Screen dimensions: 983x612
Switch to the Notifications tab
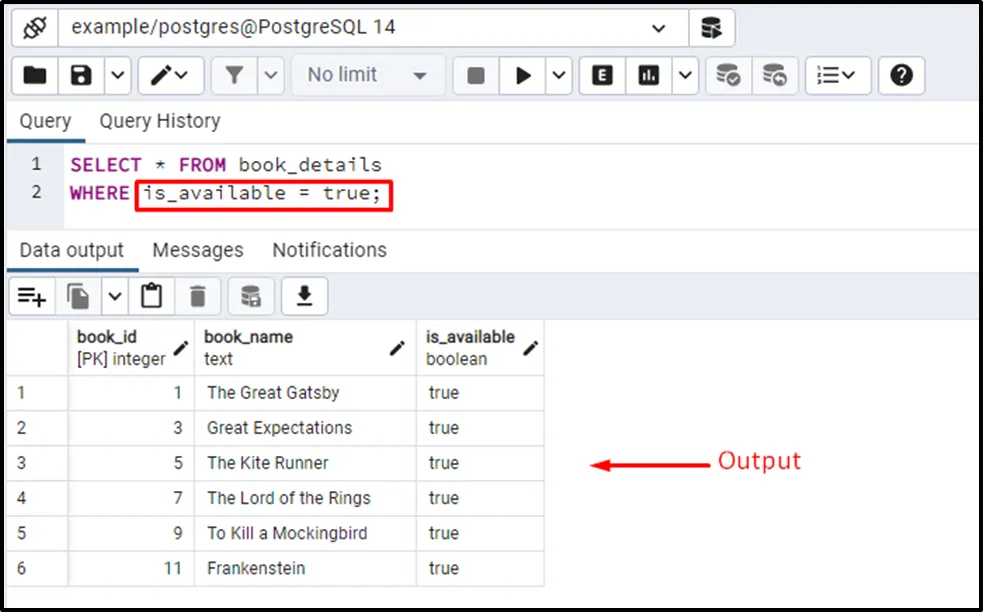pos(329,250)
